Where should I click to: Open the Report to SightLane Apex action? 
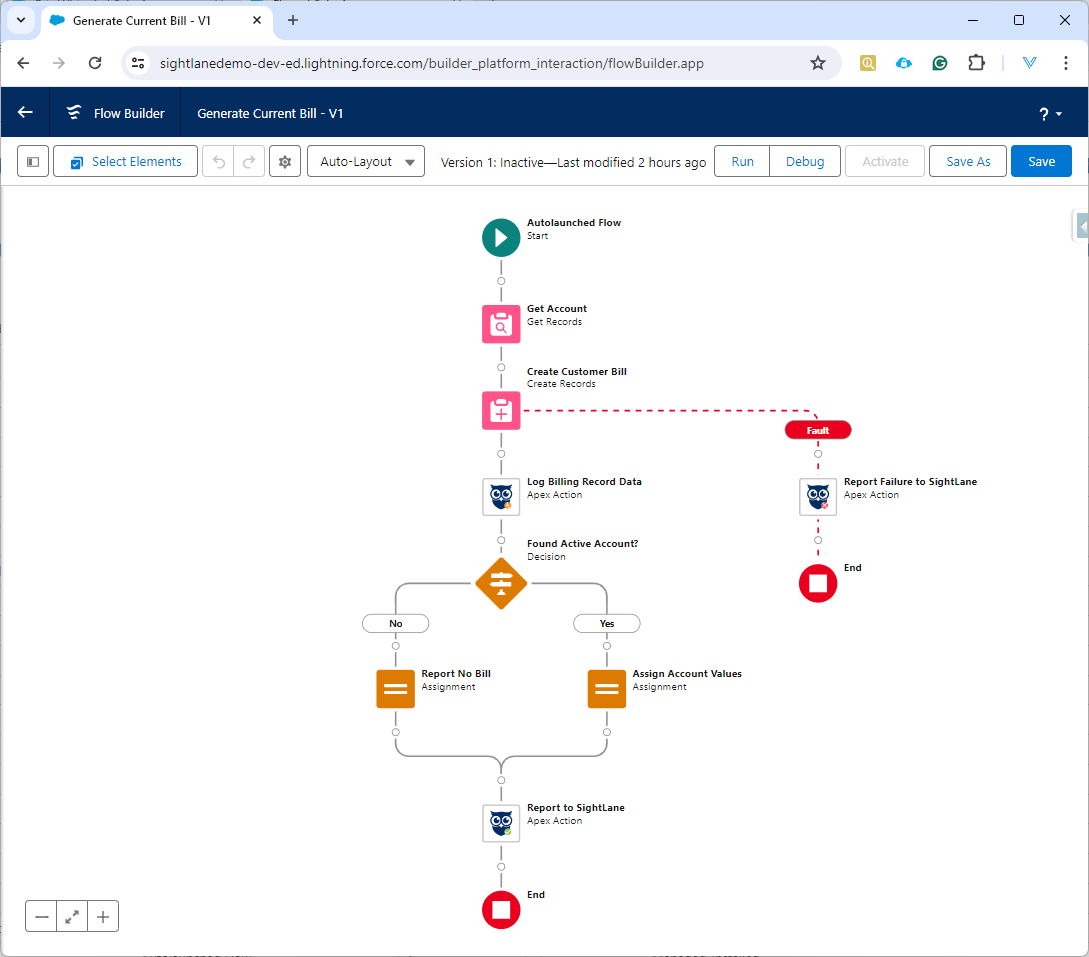[x=501, y=823]
